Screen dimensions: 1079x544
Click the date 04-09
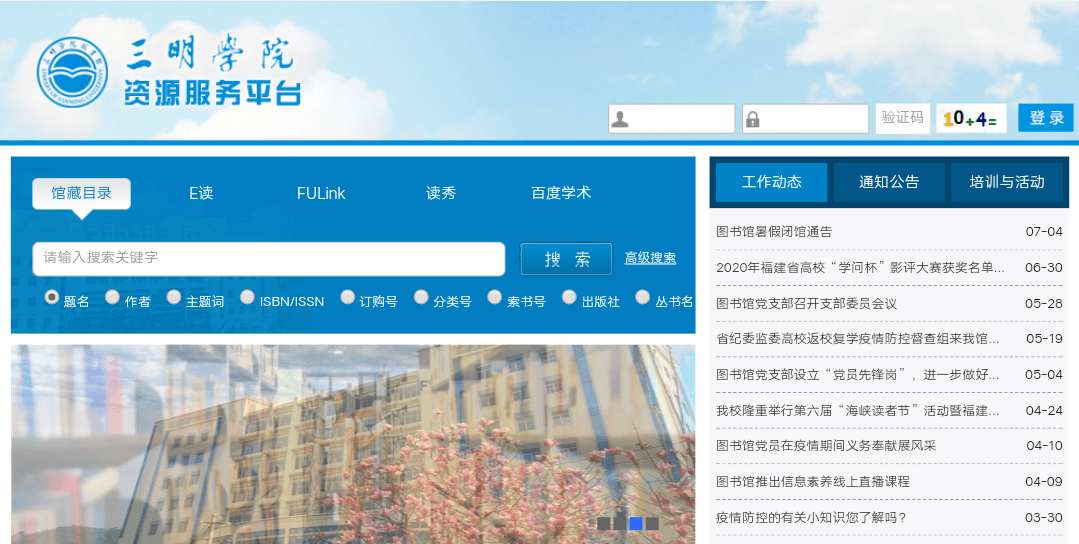click(x=1044, y=481)
